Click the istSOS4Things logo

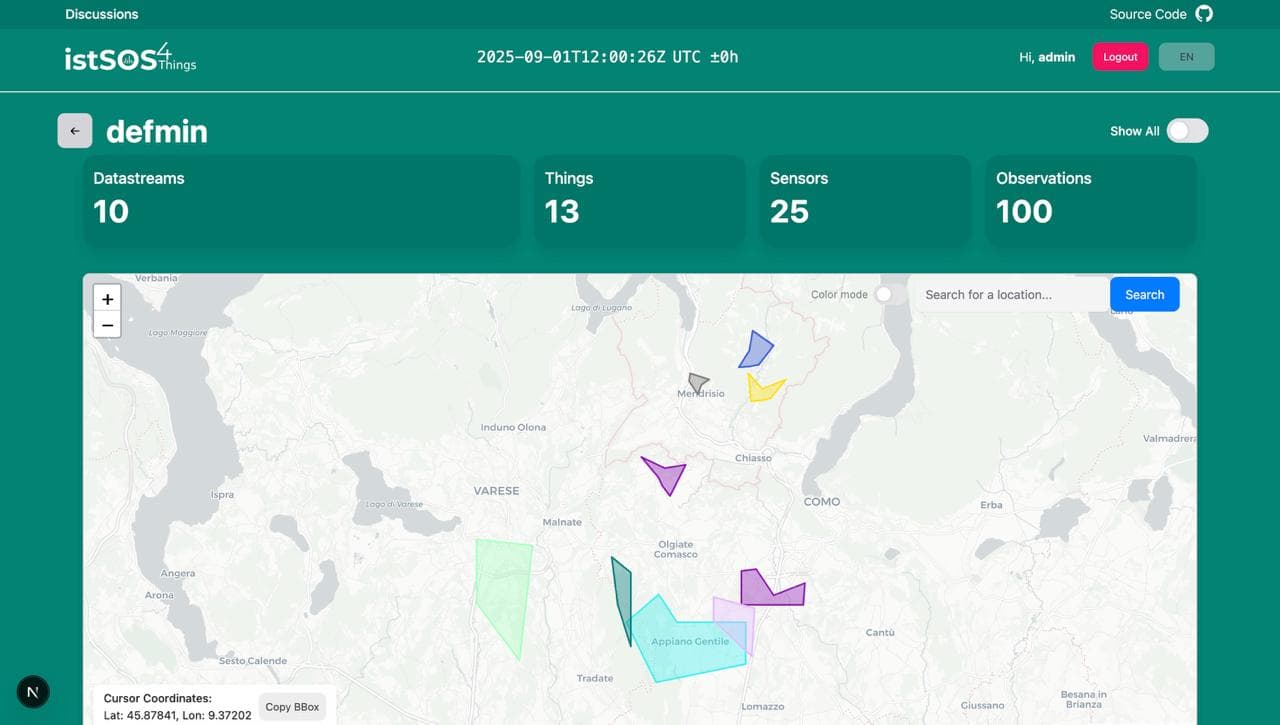pos(130,57)
